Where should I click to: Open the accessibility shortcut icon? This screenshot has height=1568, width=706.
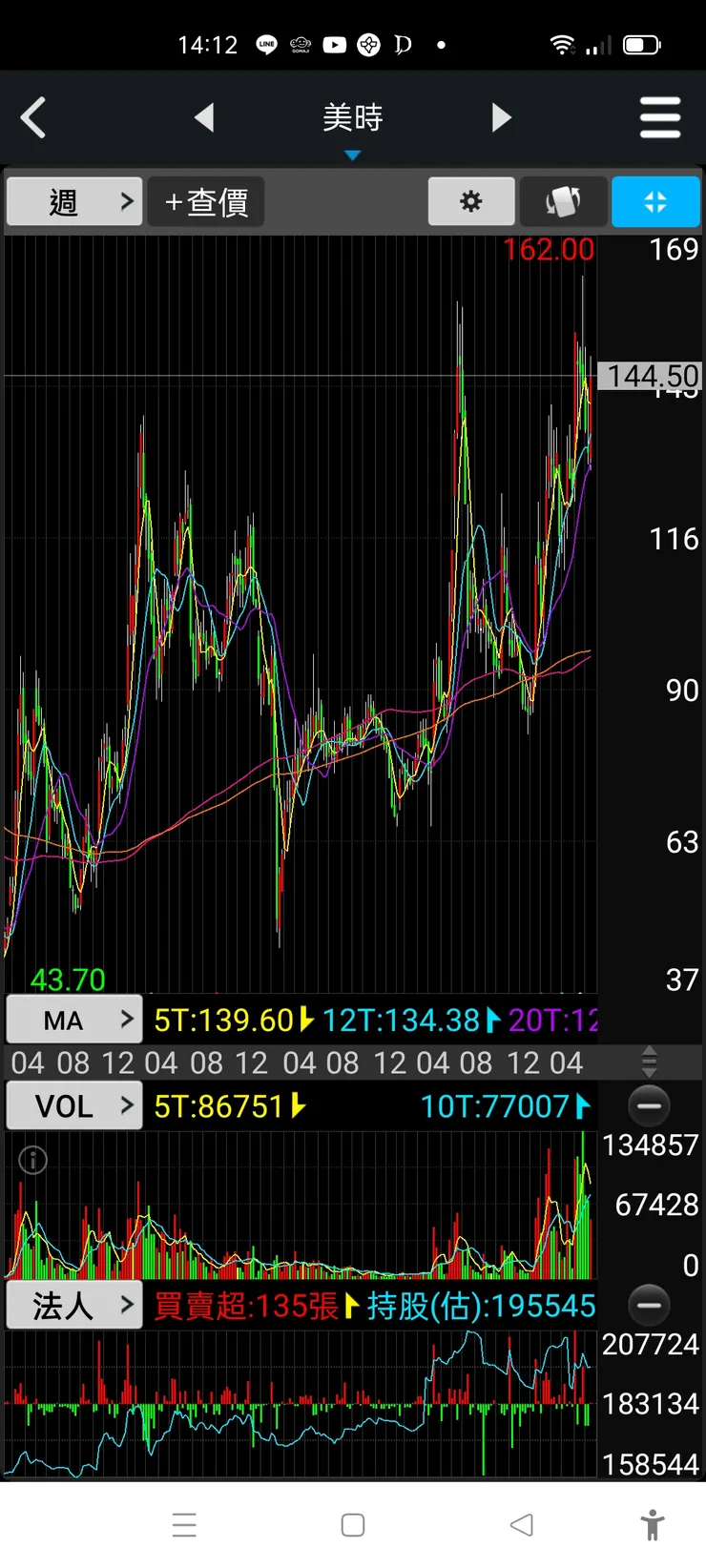[653, 1525]
